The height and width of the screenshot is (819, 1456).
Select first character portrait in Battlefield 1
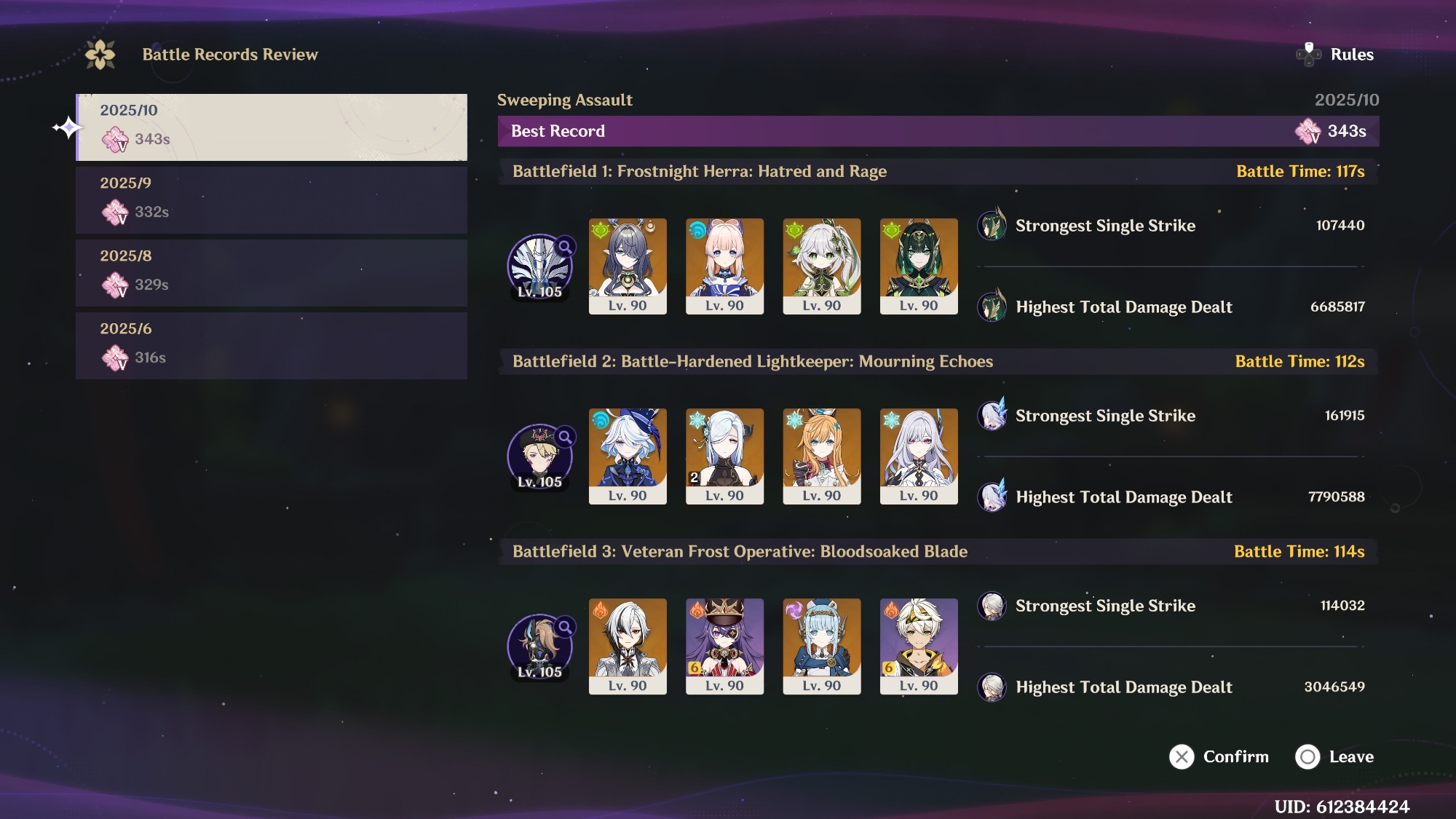[628, 266]
